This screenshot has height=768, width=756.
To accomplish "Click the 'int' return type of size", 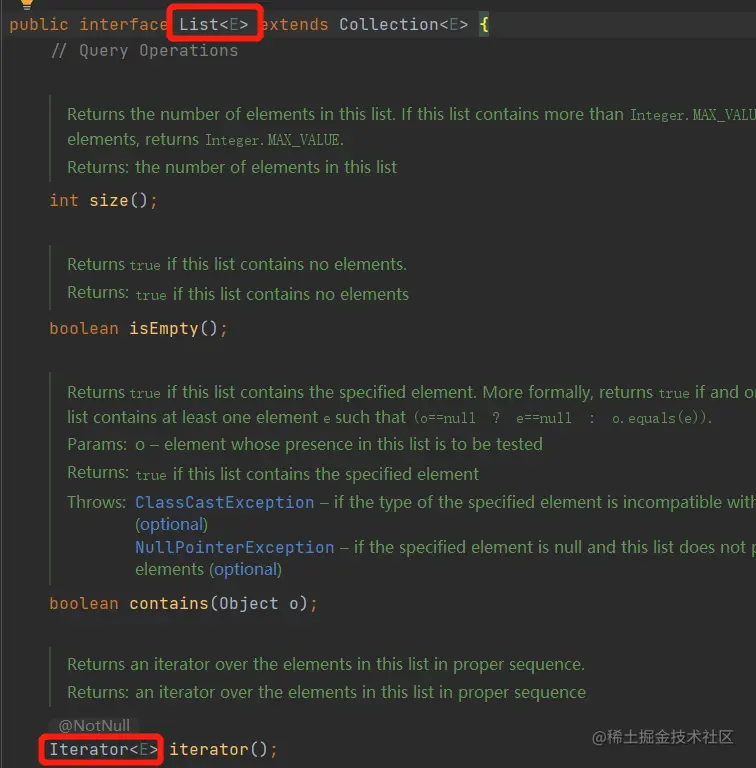I will (64, 200).
